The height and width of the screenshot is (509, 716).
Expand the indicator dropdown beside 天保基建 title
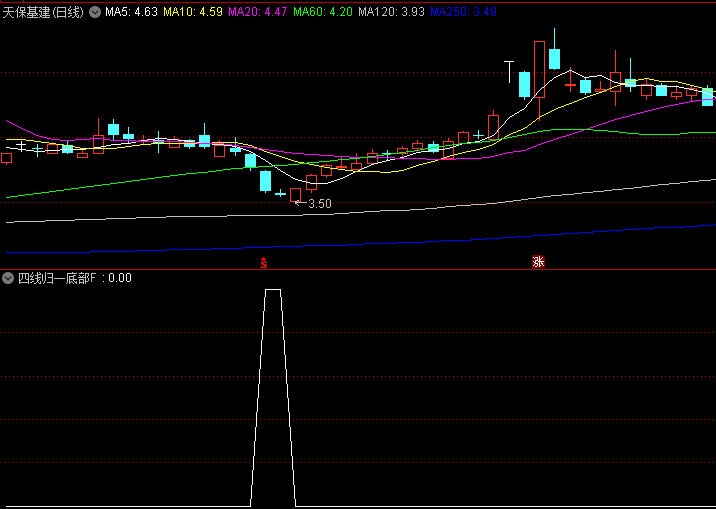tap(94, 12)
